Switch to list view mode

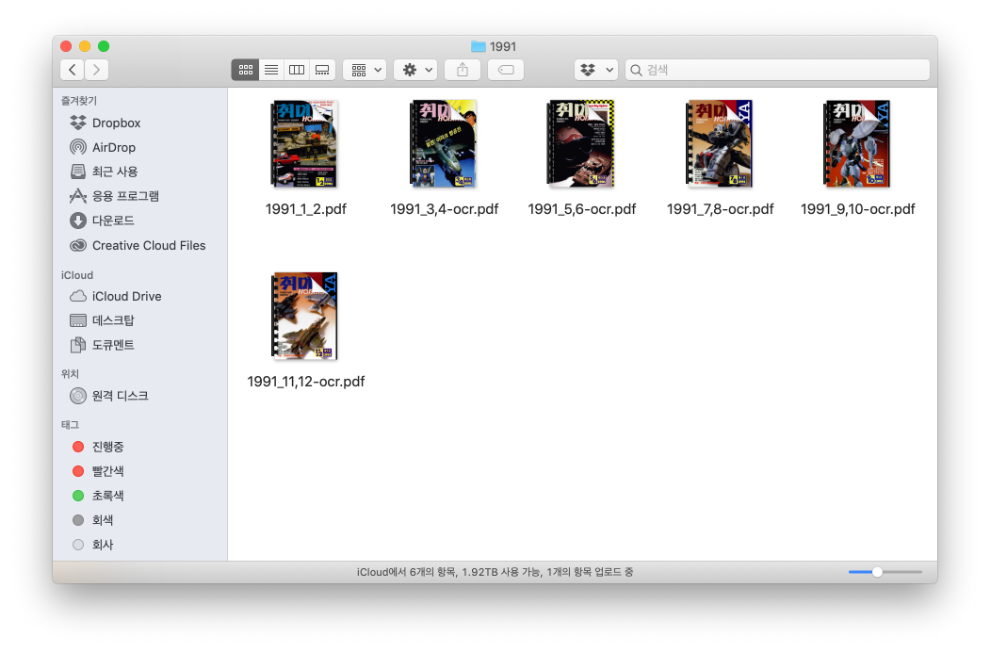[271, 70]
